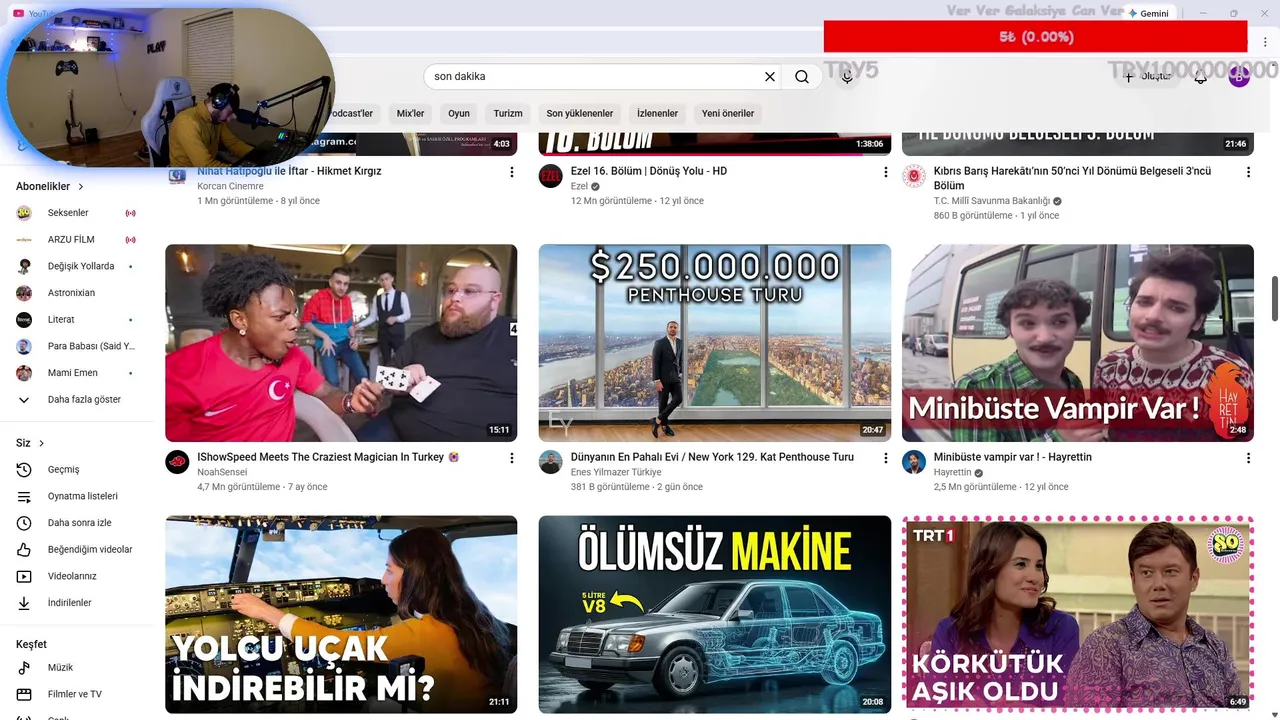The width and height of the screenshot is (1280, 720).
Task: Open Enes Yılmazer channel avatar
Action: 551,462
